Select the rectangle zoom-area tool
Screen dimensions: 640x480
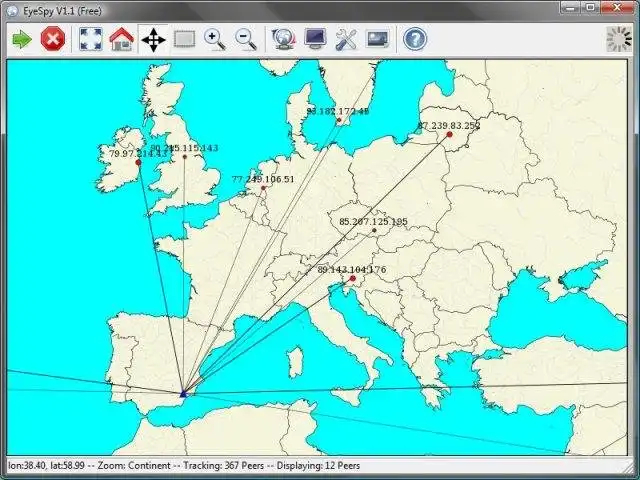coord(184,40)
